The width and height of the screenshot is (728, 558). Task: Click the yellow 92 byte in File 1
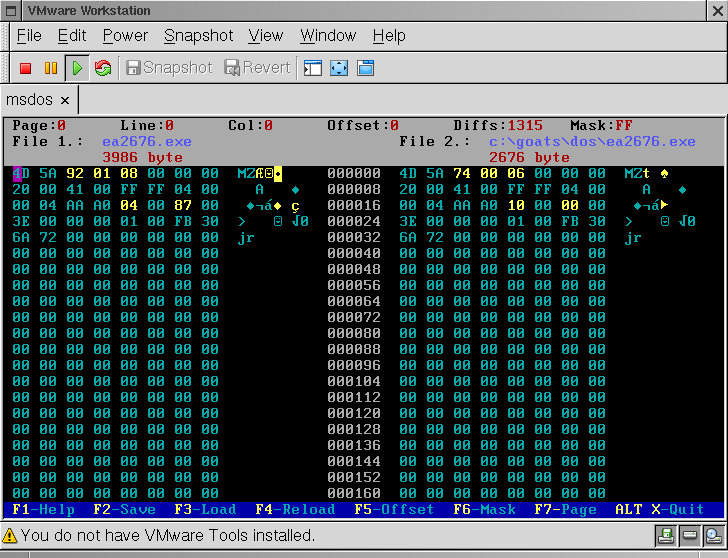click(x=75, y=174)
